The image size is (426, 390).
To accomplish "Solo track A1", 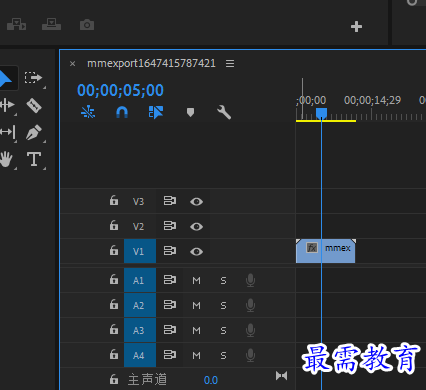I will coord(223,281).
